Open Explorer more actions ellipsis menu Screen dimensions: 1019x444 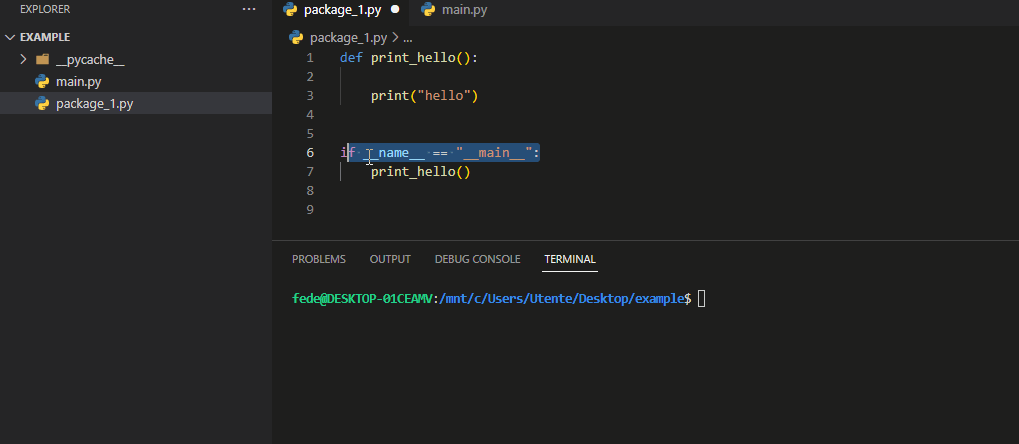(249, 9)
